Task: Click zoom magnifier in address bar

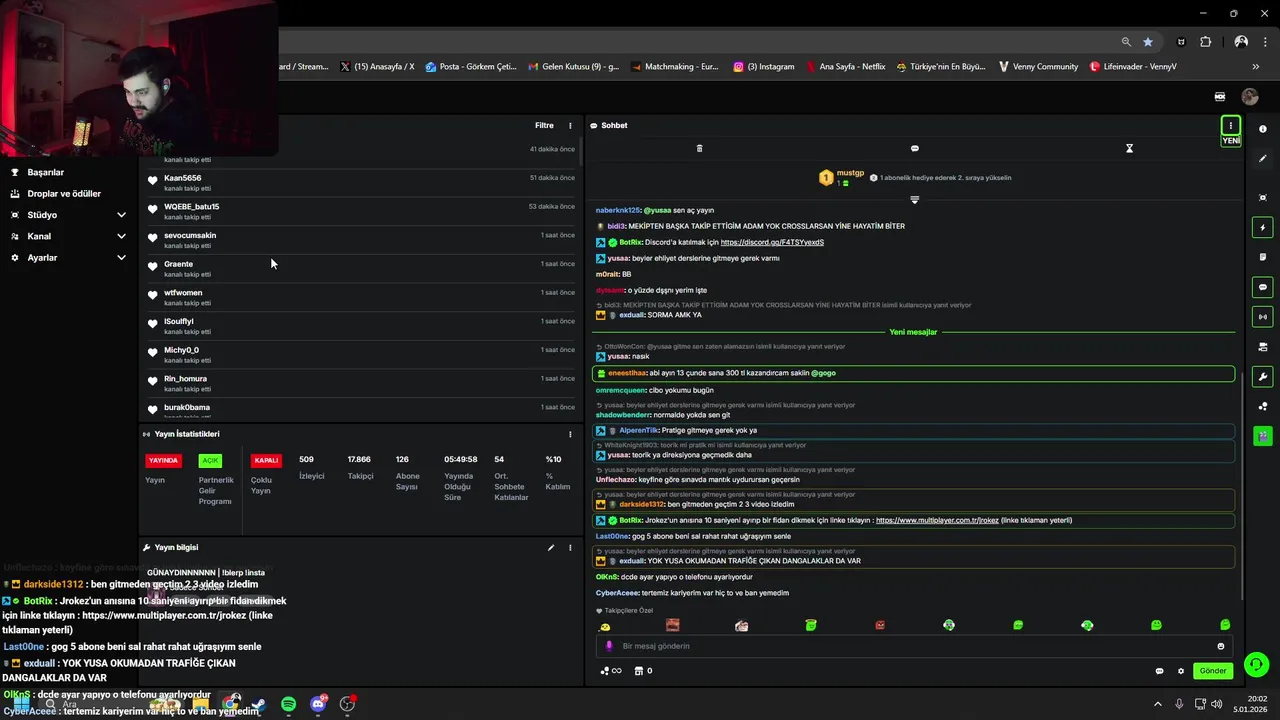Action: pos(1126,42)
